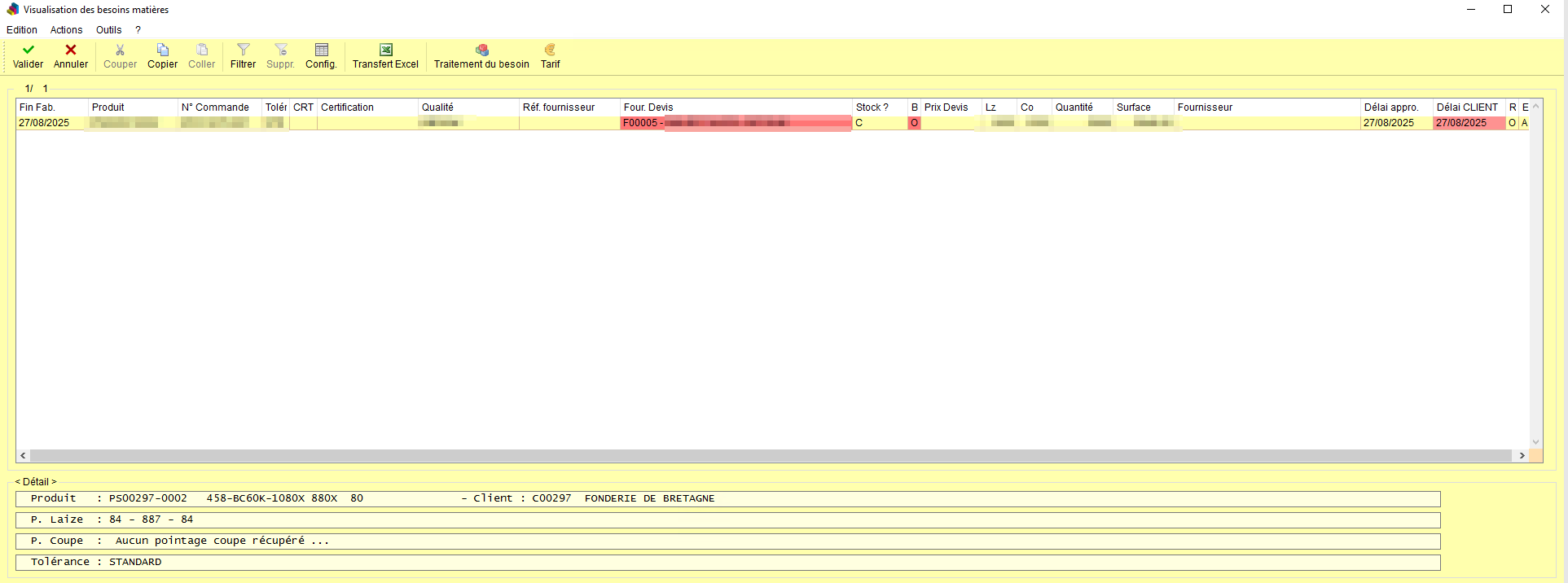
Task: Click the Fournisseur column header
Action: click(1266, 107)
